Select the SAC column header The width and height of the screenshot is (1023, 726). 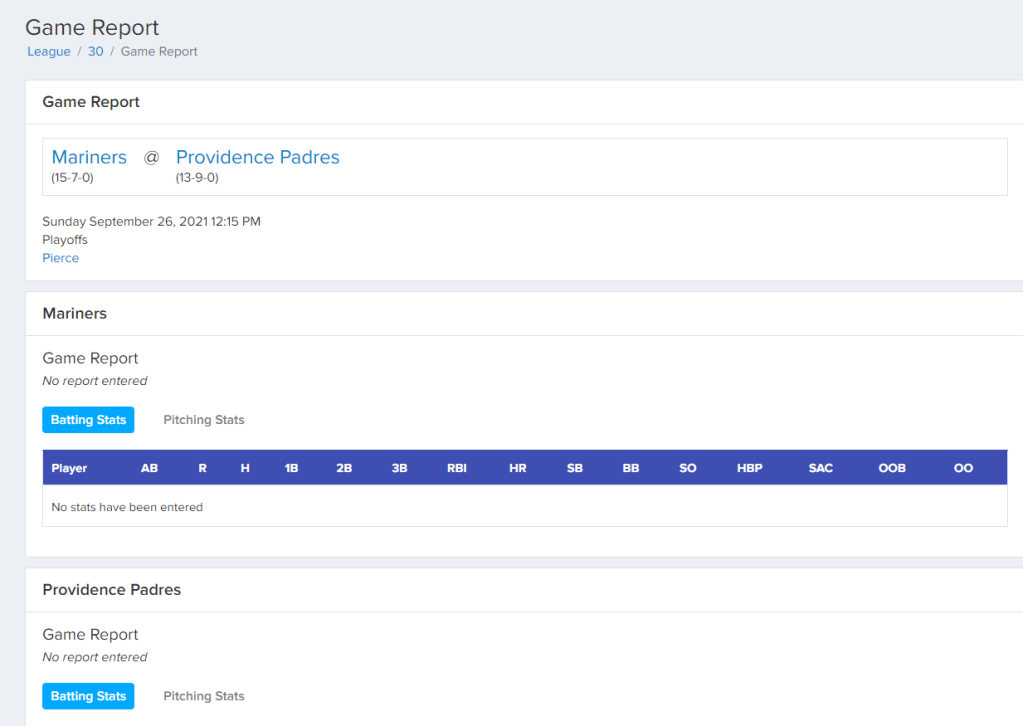coord(820,468)
